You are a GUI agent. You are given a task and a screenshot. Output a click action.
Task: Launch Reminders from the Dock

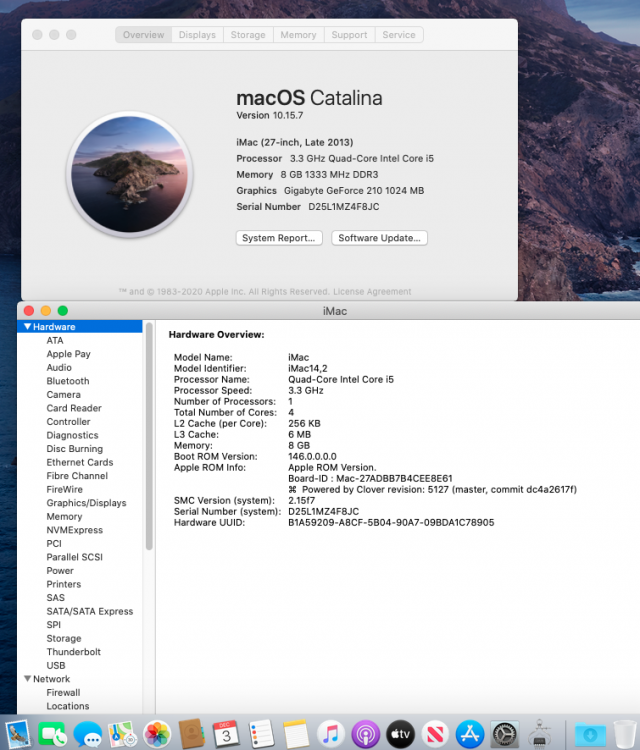click(x=262, y=734)
